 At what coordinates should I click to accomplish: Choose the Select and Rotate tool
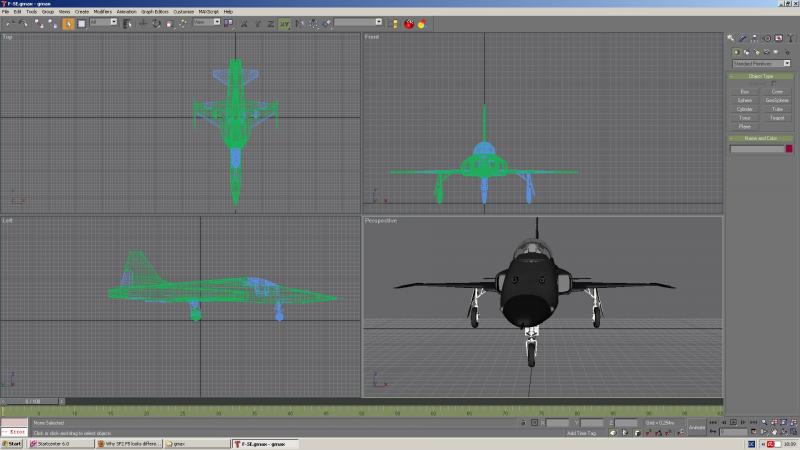157,23
